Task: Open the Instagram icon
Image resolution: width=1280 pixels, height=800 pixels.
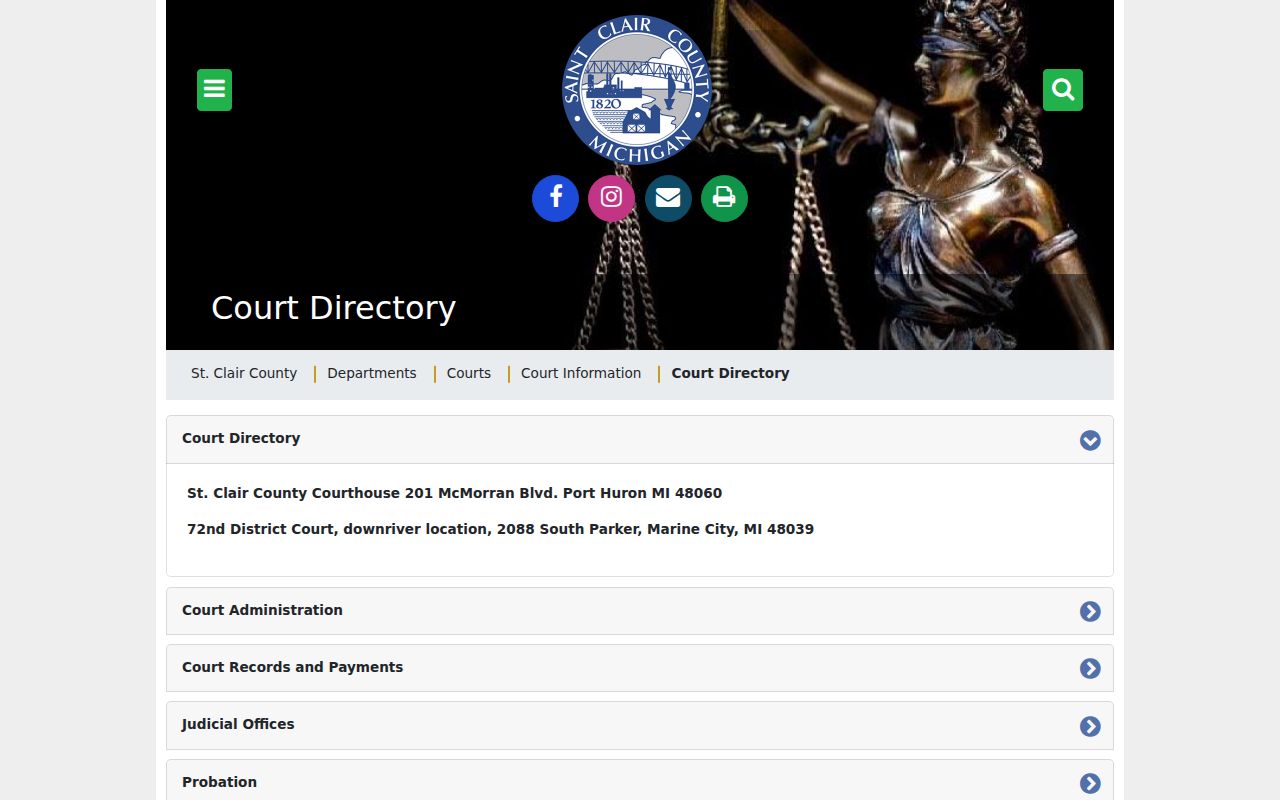Action: [611, 198]
